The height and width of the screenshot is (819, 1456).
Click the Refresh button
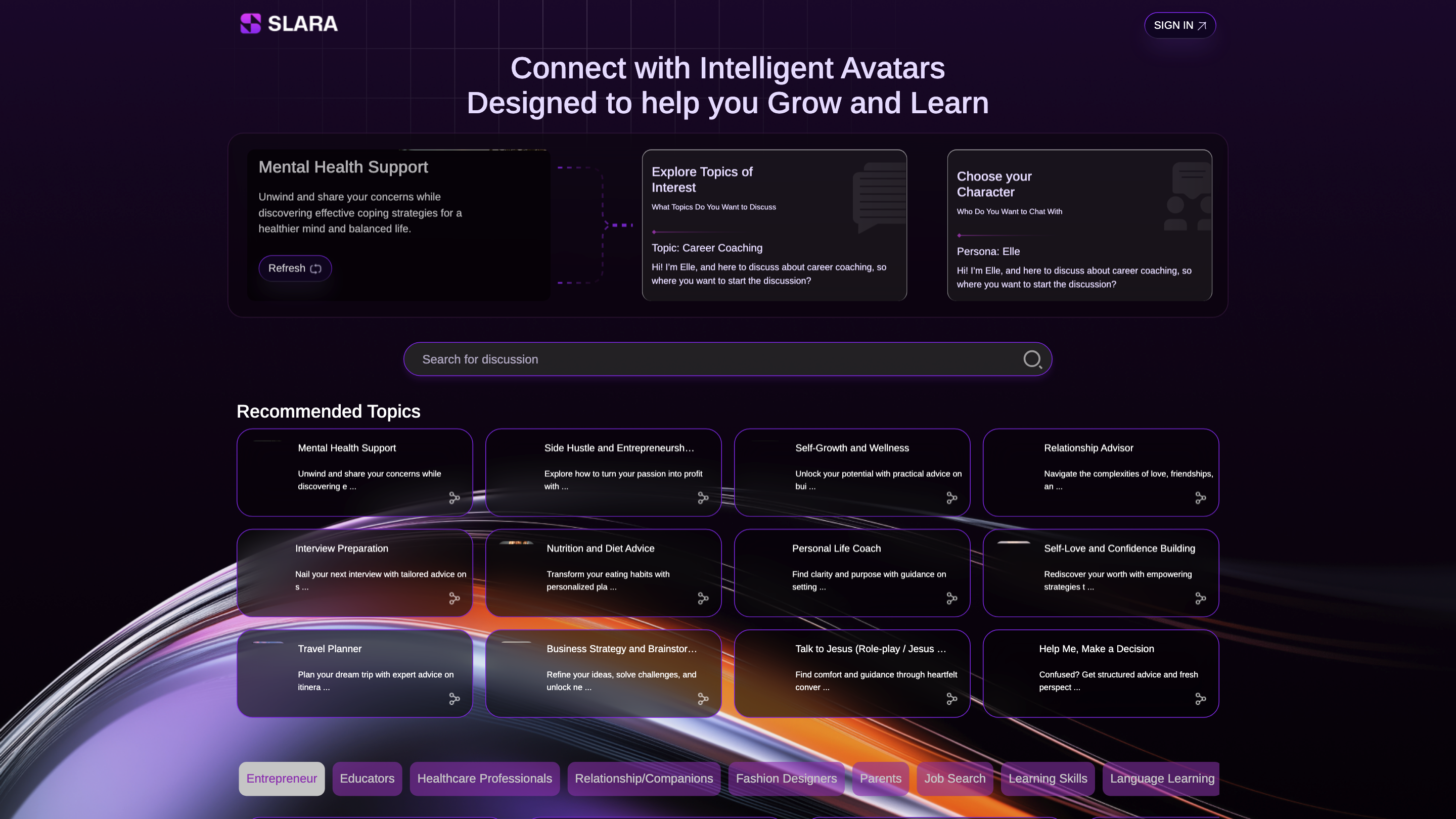[x=294, y=268]
